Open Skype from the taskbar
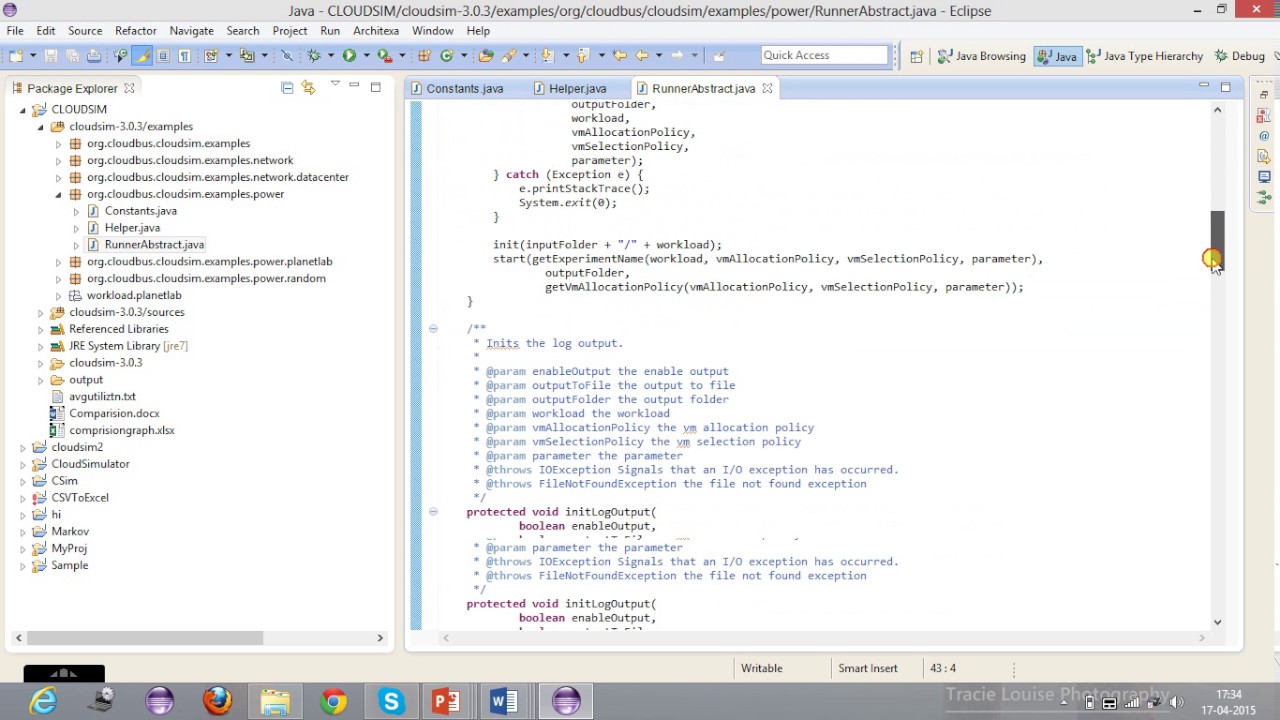Image resolution: width=1280 pixels, height=720 pixels. pyautogui.click(x=391, y=702)
